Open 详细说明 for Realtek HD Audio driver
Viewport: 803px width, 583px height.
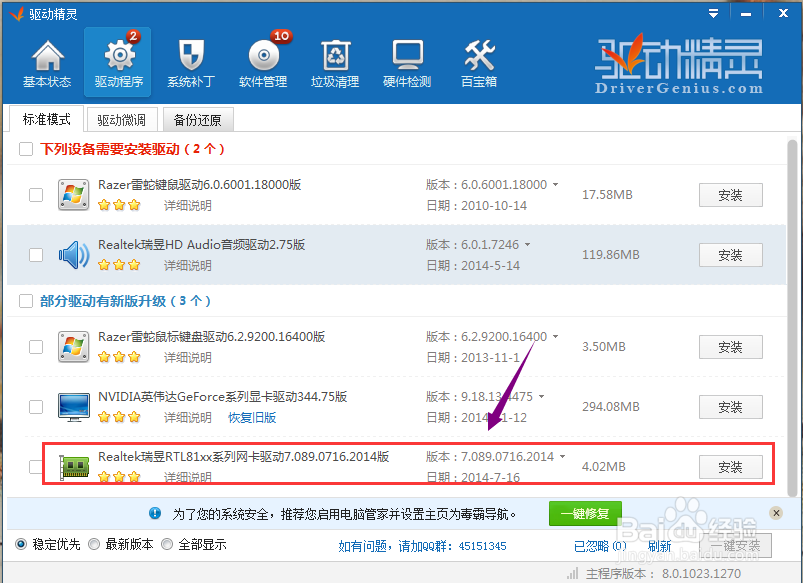click(x=187, y=265)
